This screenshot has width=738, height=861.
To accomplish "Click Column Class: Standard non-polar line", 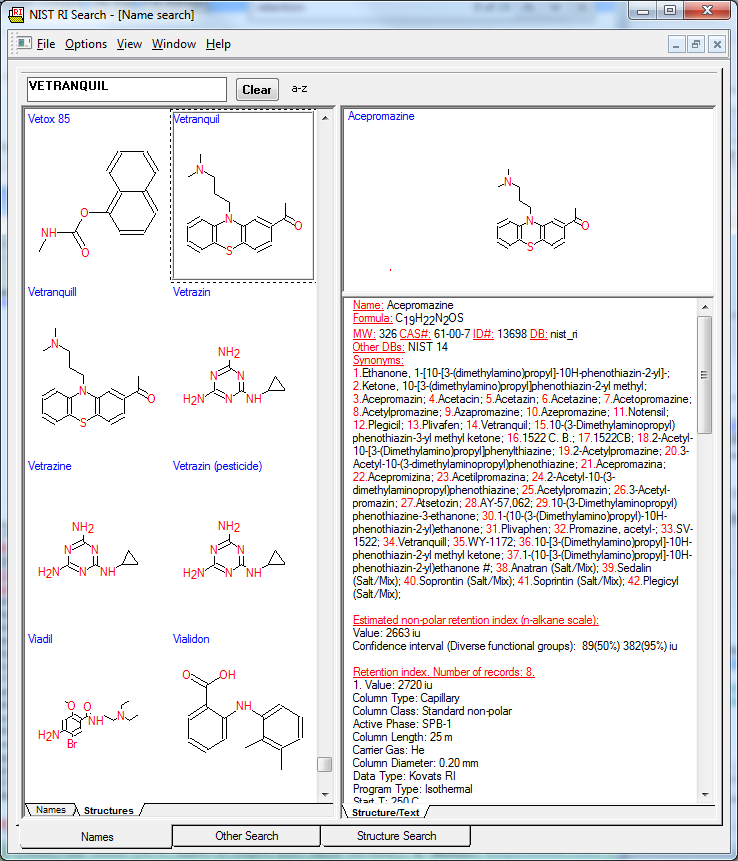I will [x=432, y=711].
